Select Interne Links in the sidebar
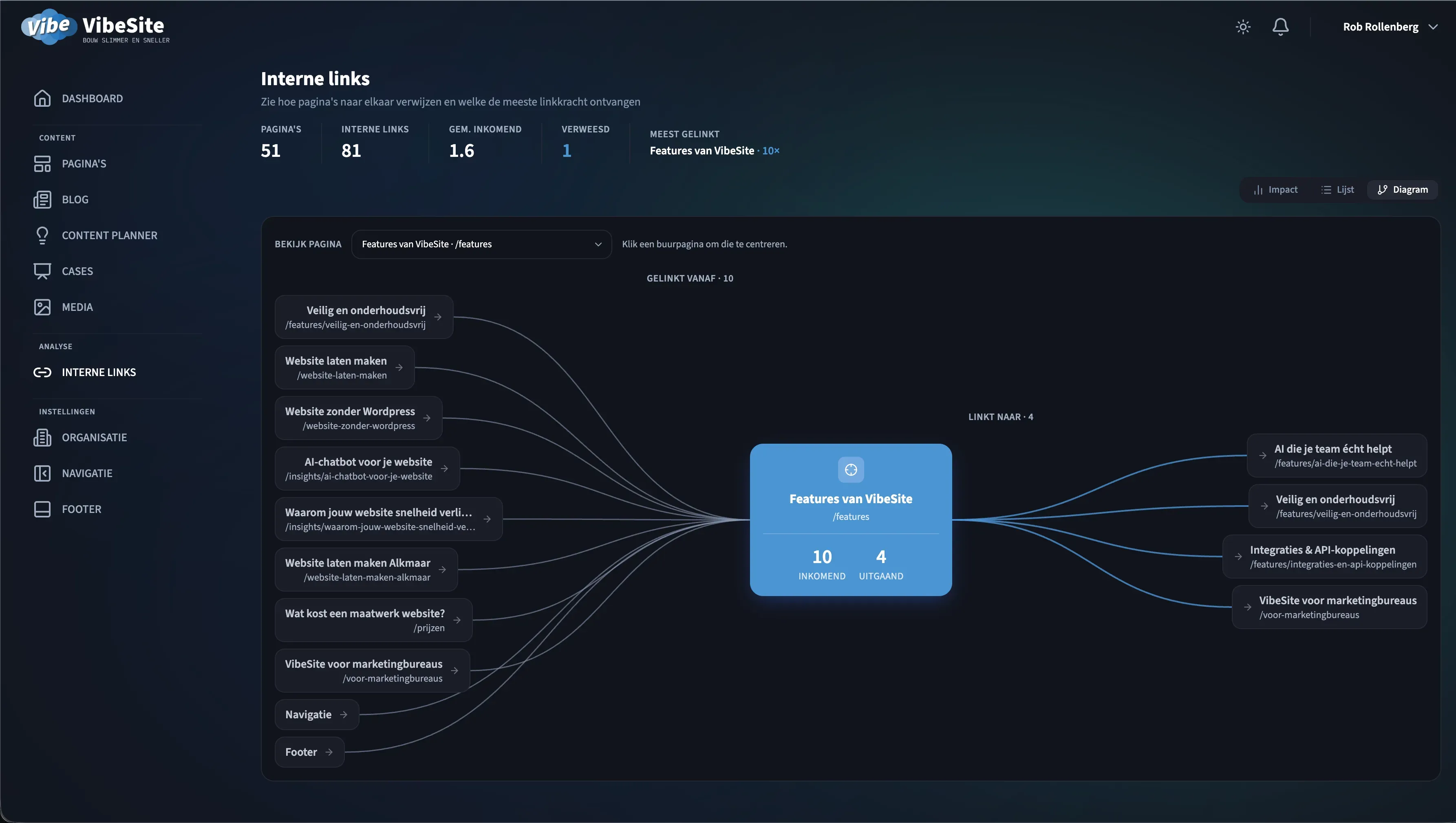 [99, 372]
